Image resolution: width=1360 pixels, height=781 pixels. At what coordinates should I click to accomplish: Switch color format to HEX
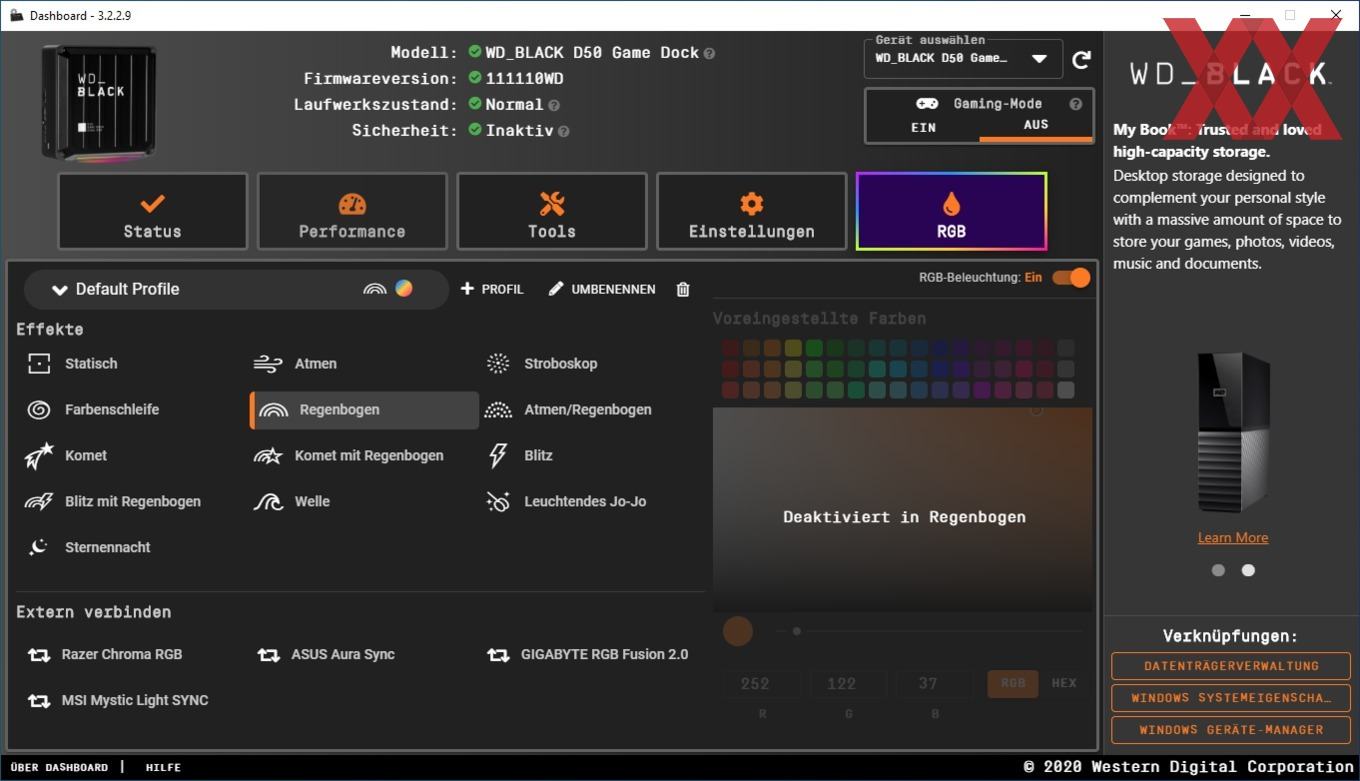[1064, 683]
